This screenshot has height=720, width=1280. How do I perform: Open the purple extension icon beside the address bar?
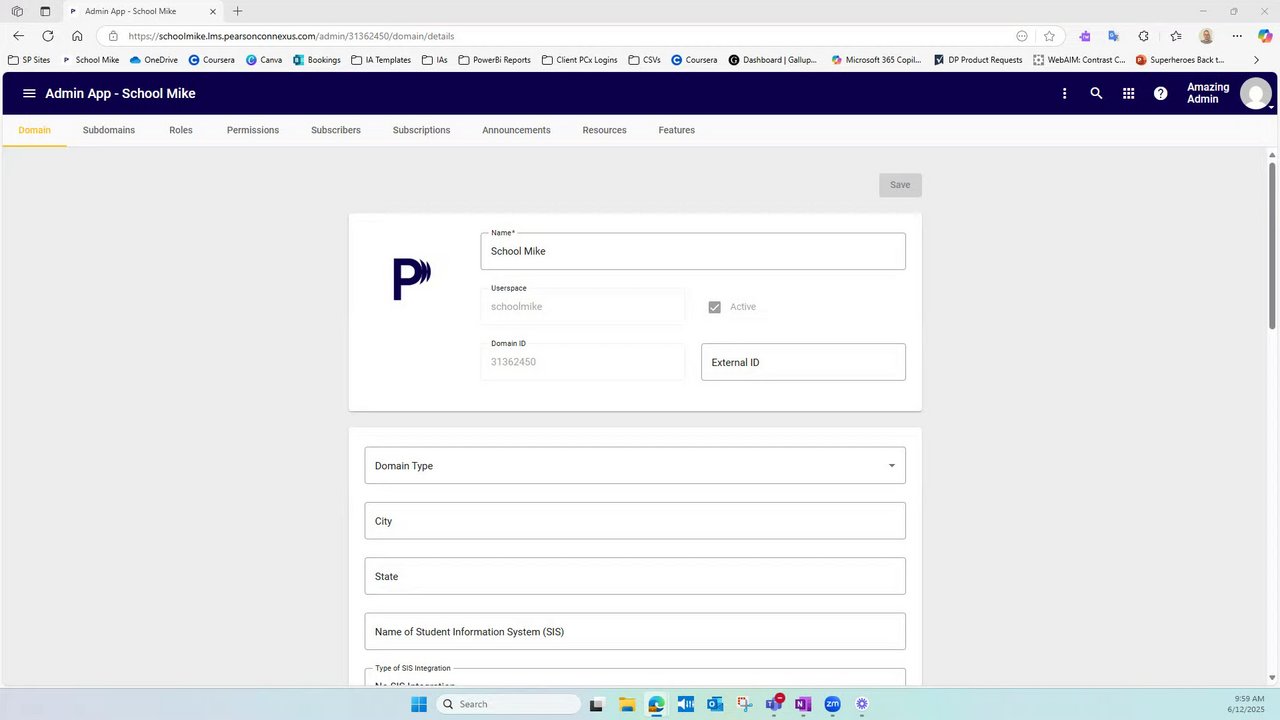(x=1085, y=35)
